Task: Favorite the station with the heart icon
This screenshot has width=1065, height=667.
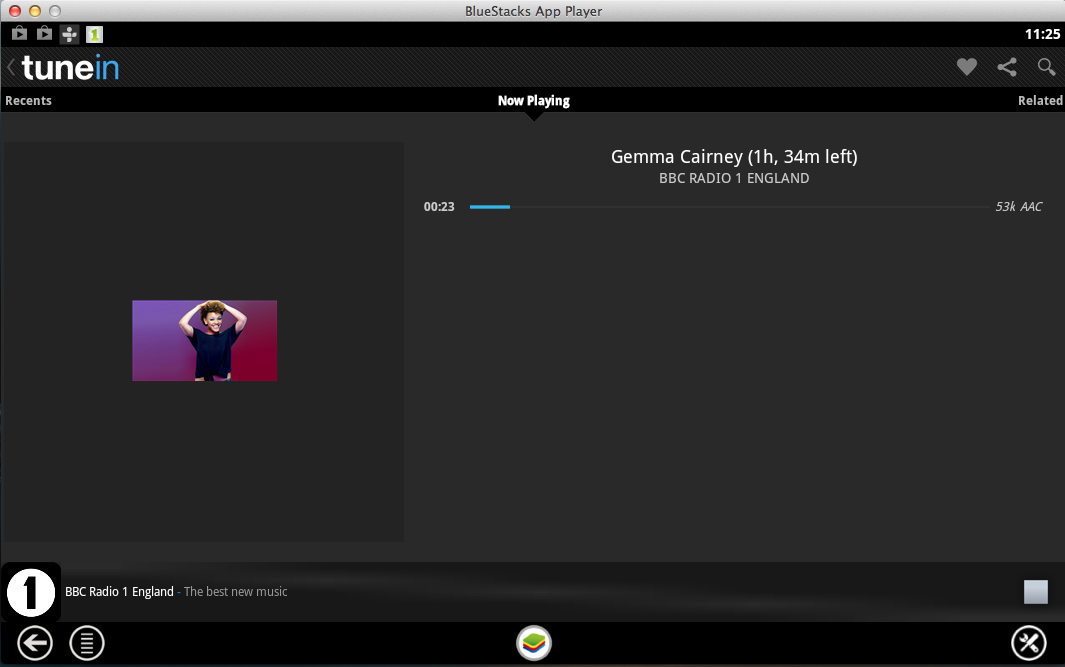Action: point(967,67)
